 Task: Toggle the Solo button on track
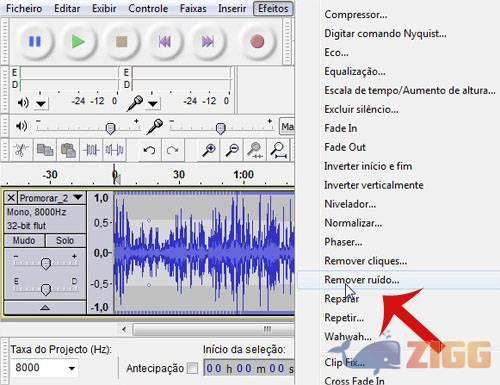click(x=65, y=240)
